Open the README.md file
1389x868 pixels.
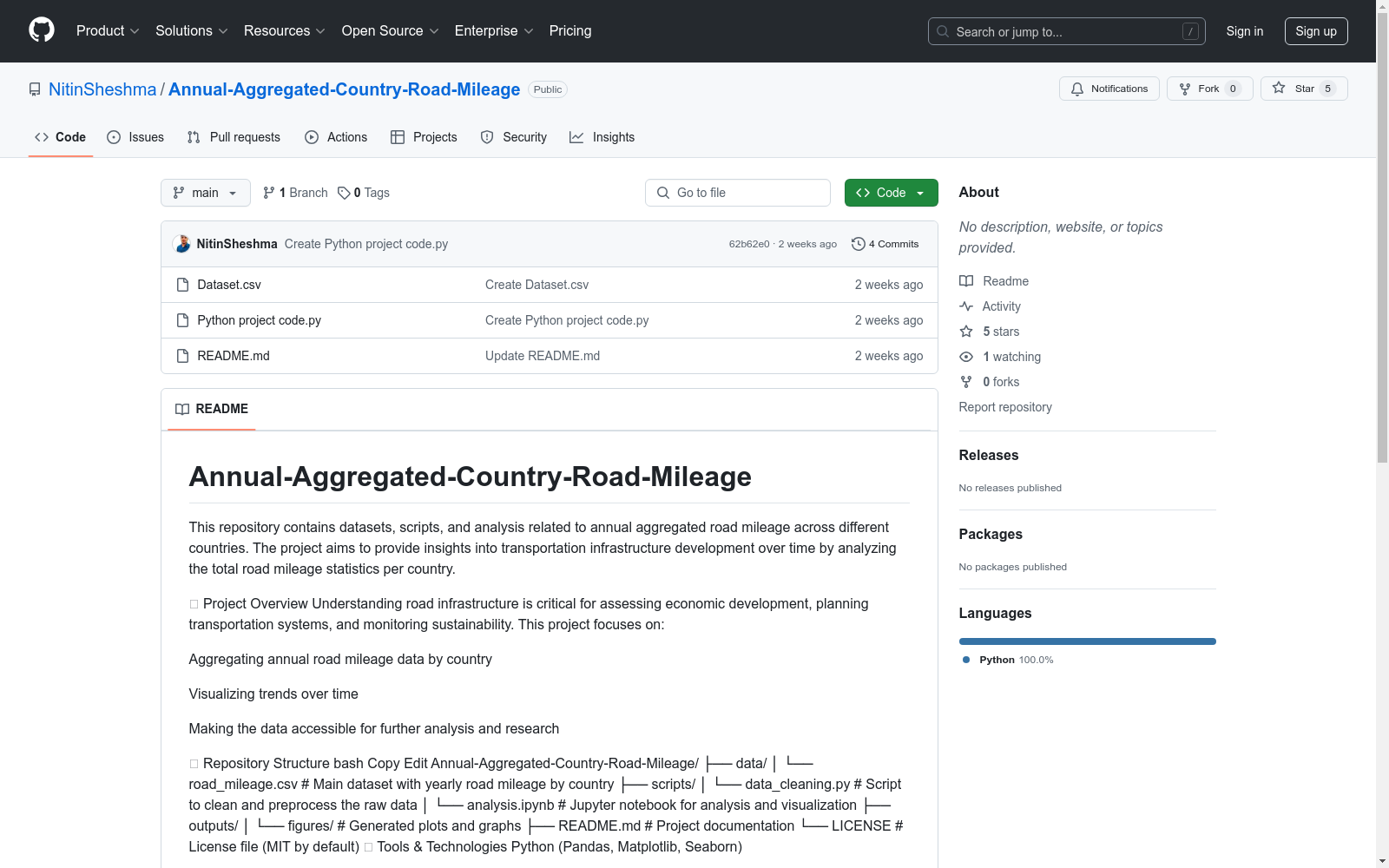[x=234, y=356]
